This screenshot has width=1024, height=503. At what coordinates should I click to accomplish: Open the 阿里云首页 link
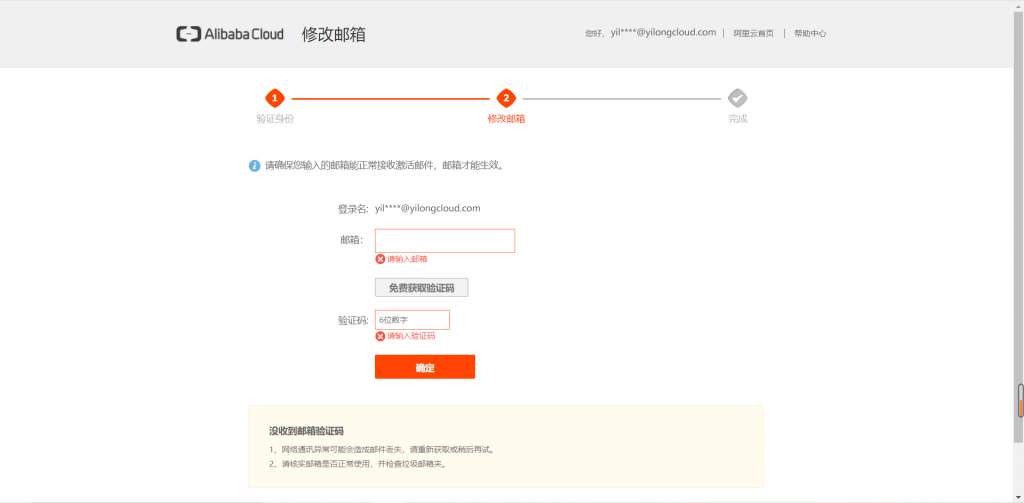754,33
